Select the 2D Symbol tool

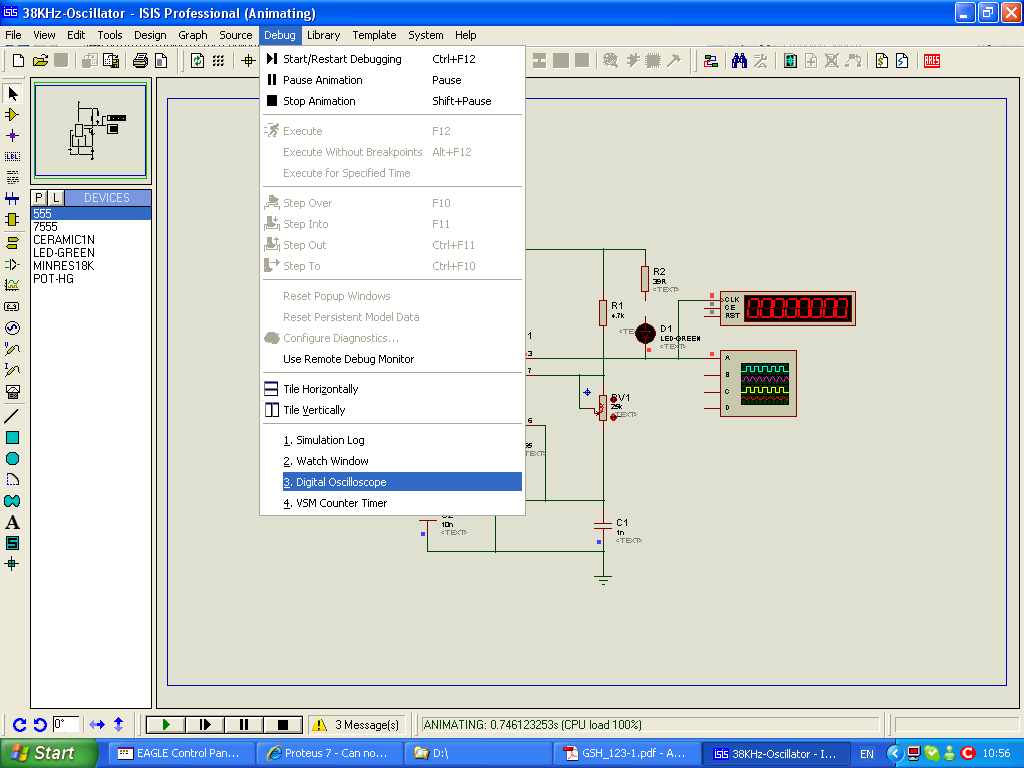click(12, 543)
